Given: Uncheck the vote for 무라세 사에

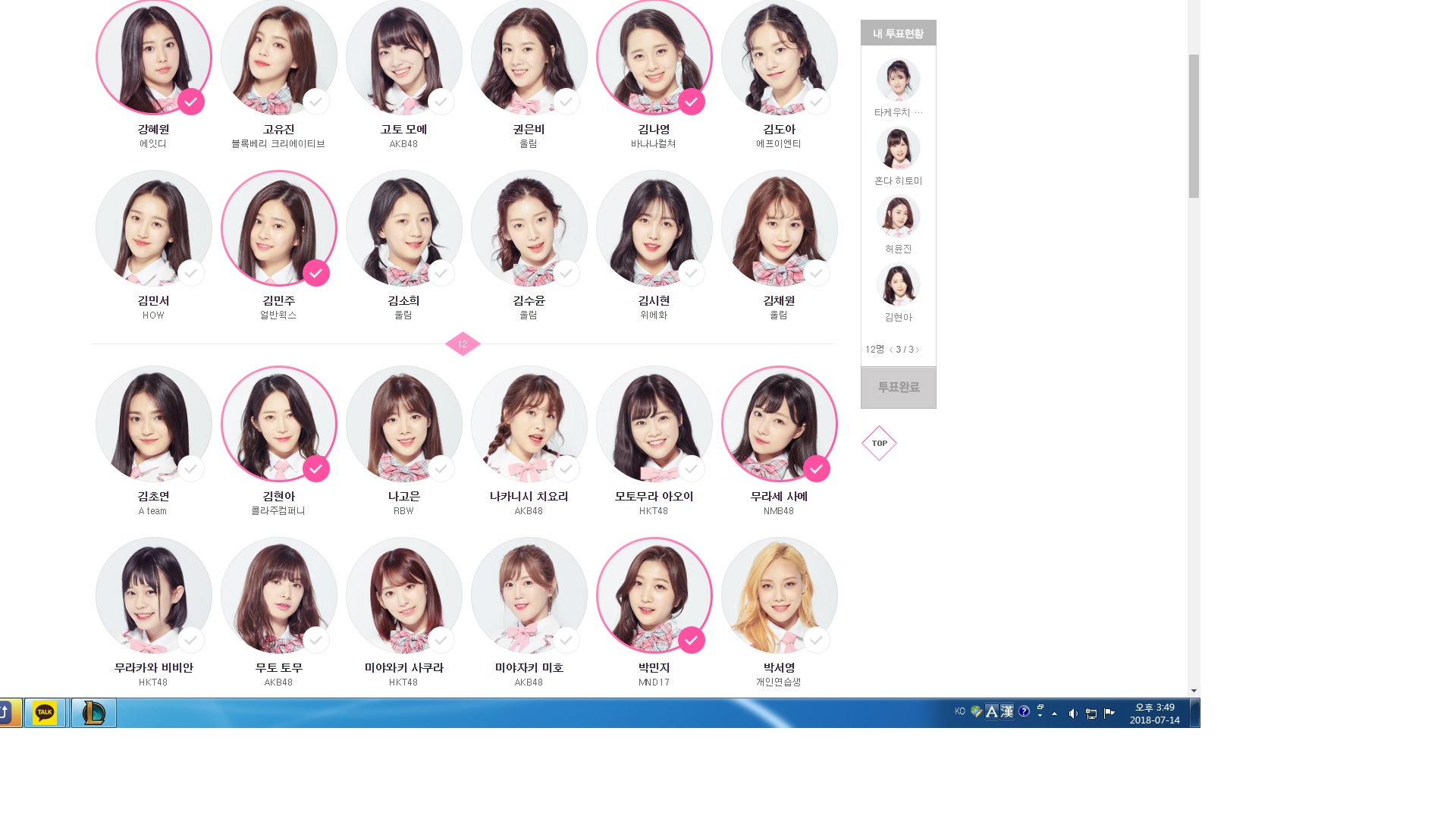Looking at the screenshot, I should (816, 469).
